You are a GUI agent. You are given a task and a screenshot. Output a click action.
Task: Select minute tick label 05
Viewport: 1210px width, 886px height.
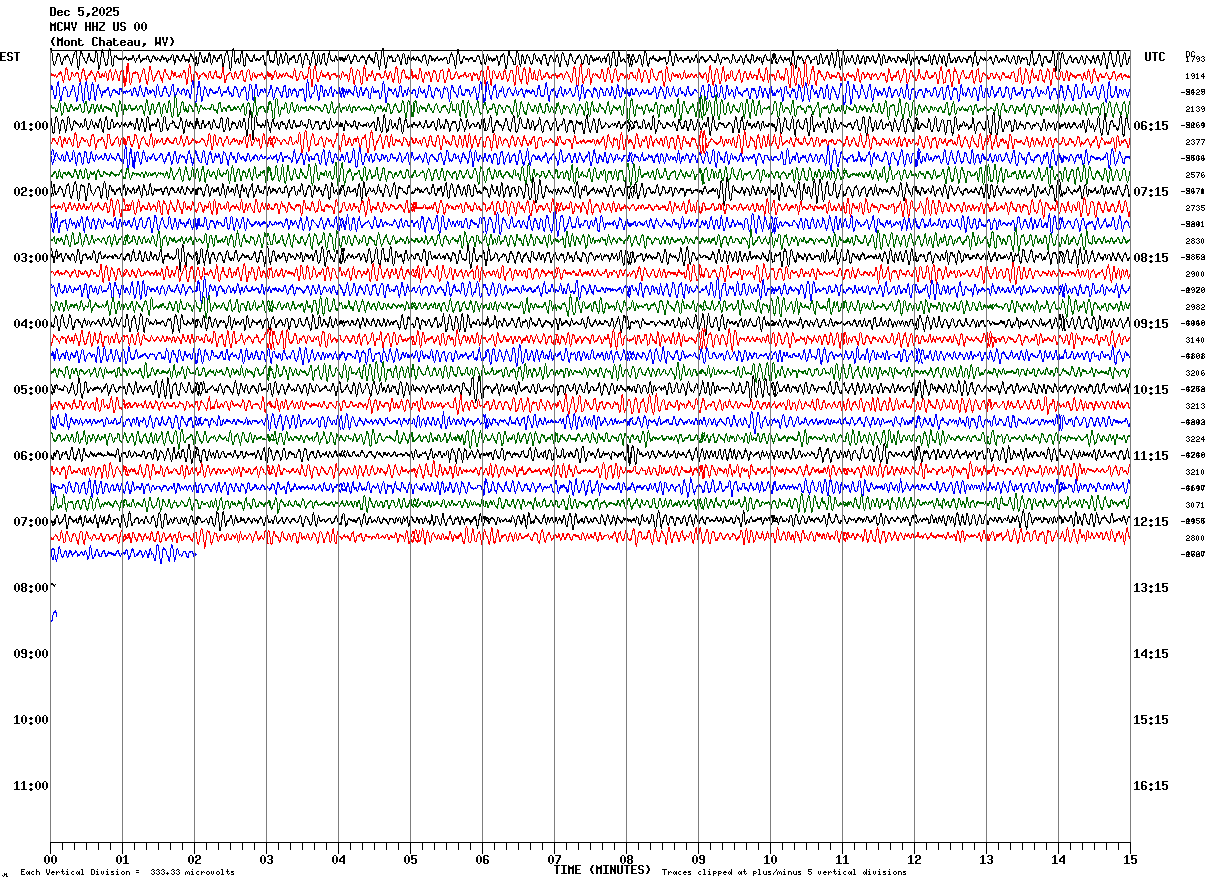pyautogui.click(x=411, y=860)
